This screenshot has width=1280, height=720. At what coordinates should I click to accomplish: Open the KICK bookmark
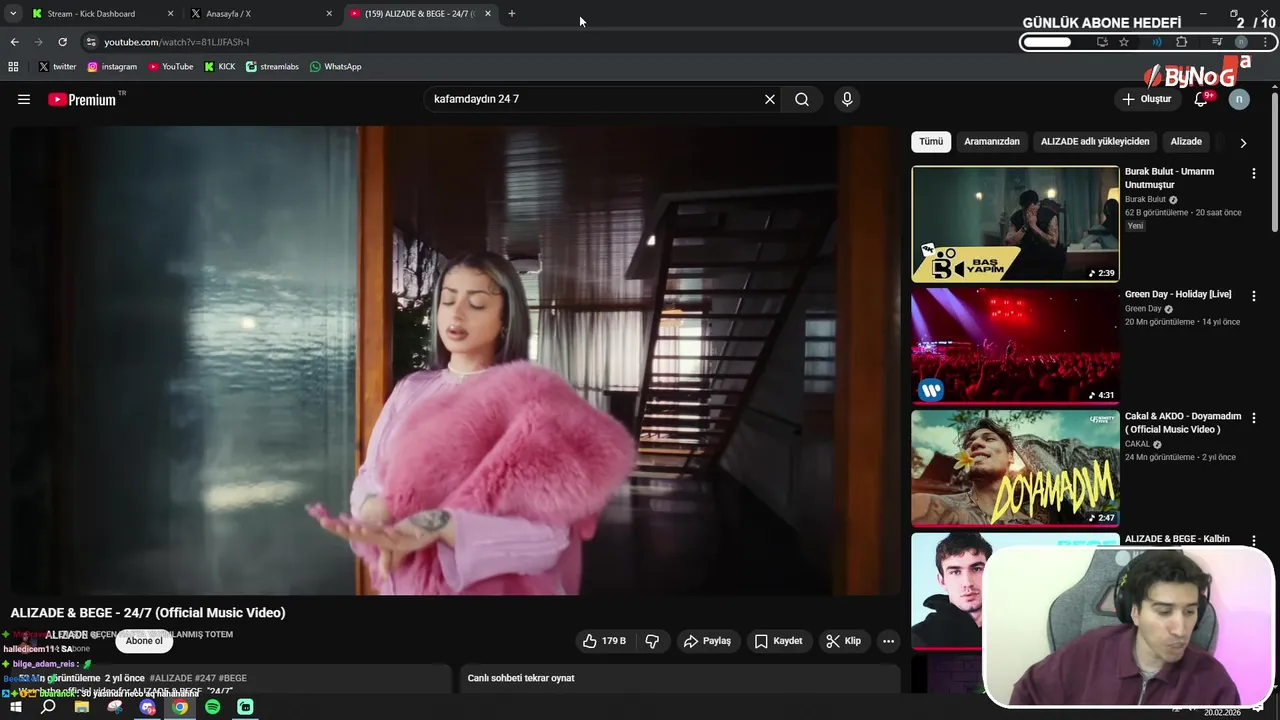(x=220, y=67)
